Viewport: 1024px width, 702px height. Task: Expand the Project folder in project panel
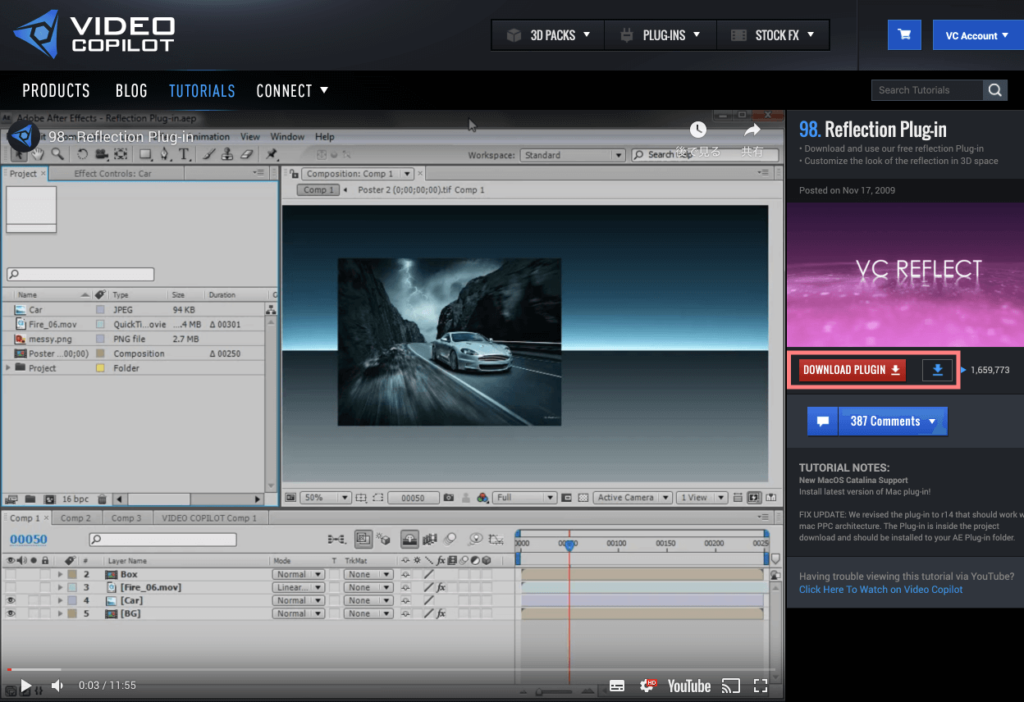tap(8, 368)
